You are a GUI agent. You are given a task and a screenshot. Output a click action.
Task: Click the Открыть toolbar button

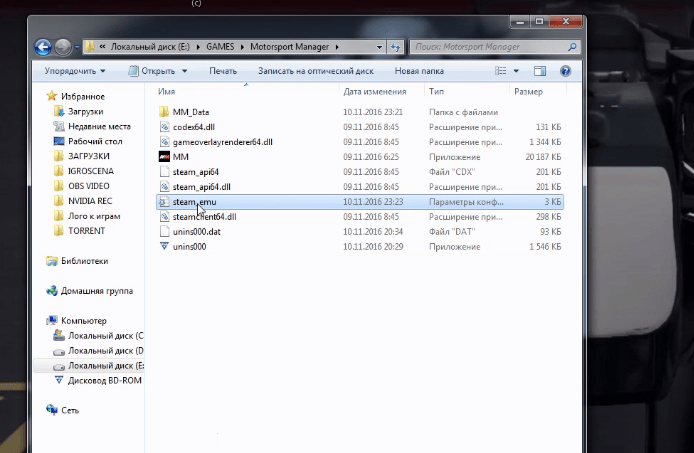[x=152, y=71]
